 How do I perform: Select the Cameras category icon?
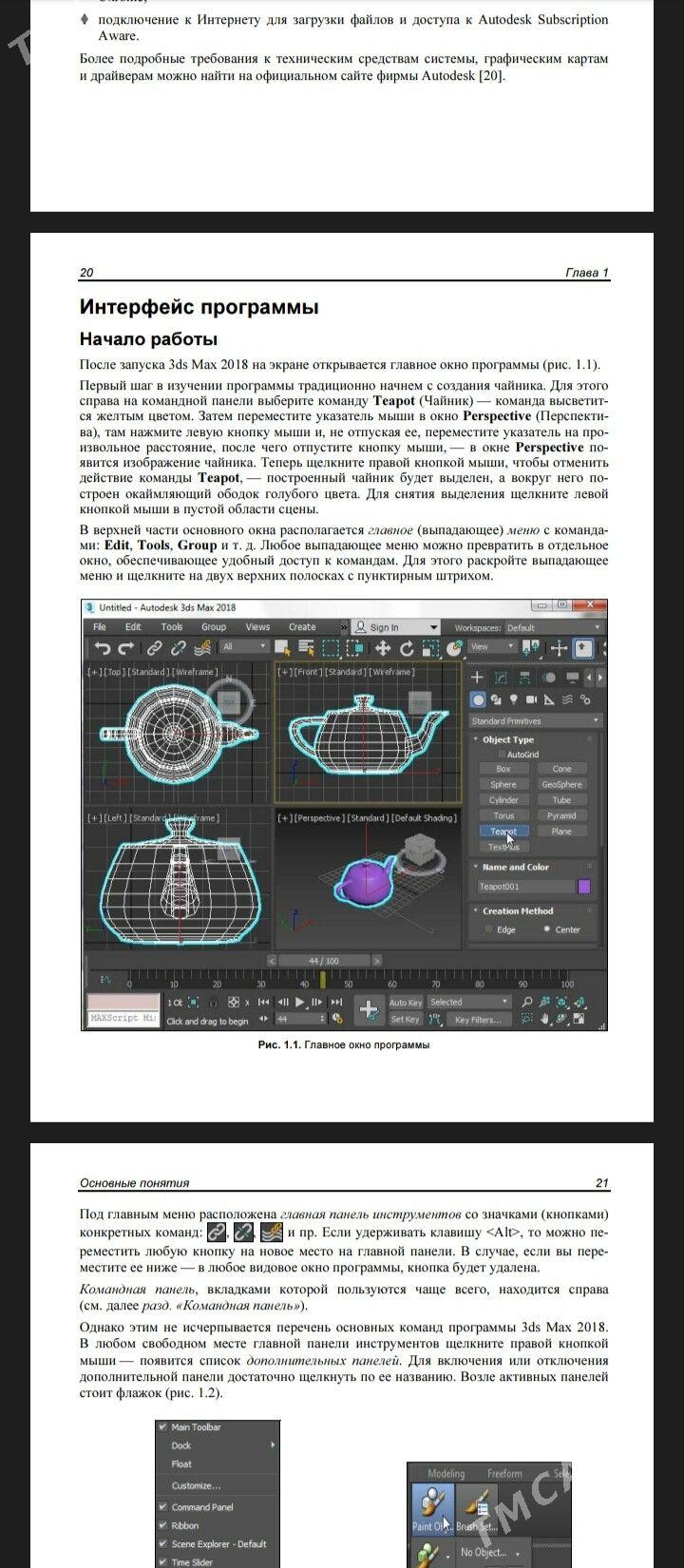tap(531, 700)
